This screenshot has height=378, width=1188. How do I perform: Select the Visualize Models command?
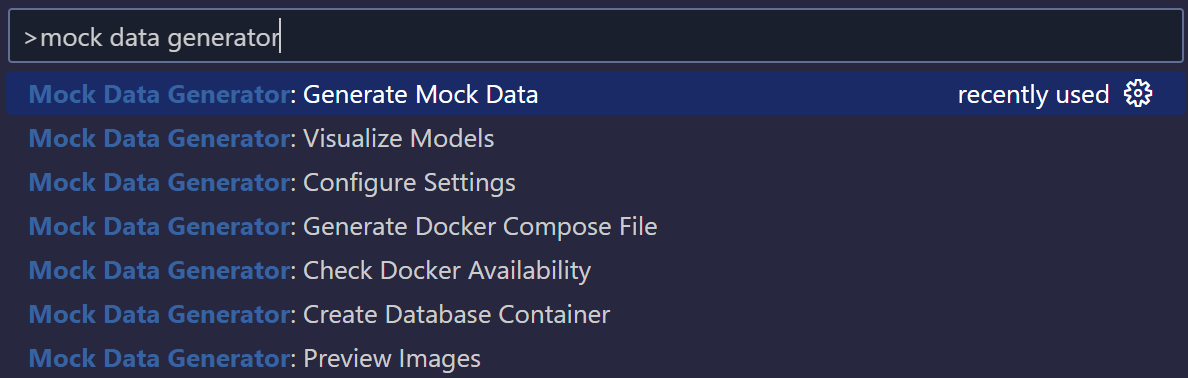pos(596,138)
